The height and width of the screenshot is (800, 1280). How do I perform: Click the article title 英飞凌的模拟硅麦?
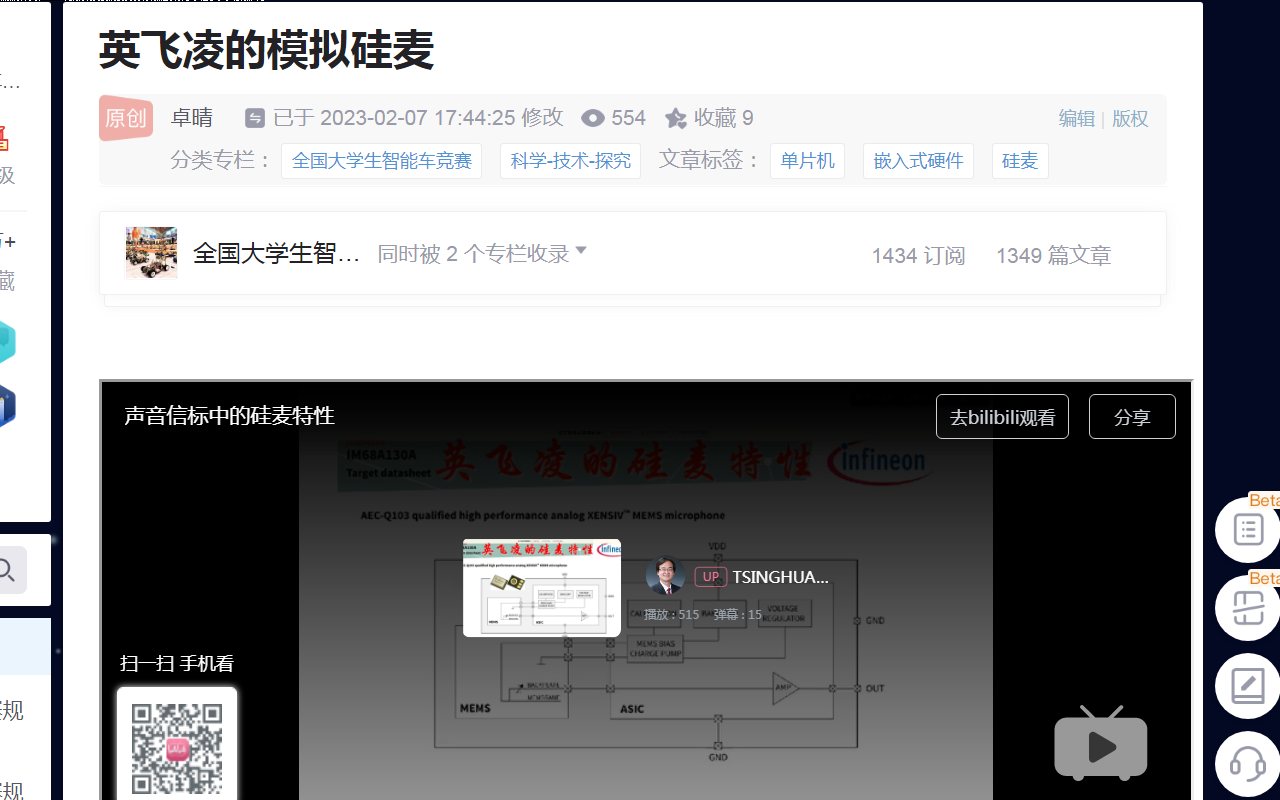[266, 50]
